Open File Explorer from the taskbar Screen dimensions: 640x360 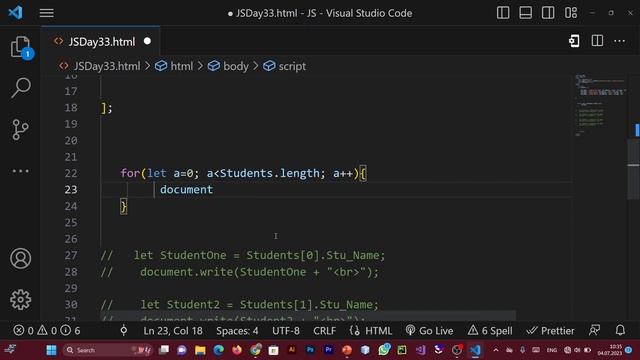point(200,350)
